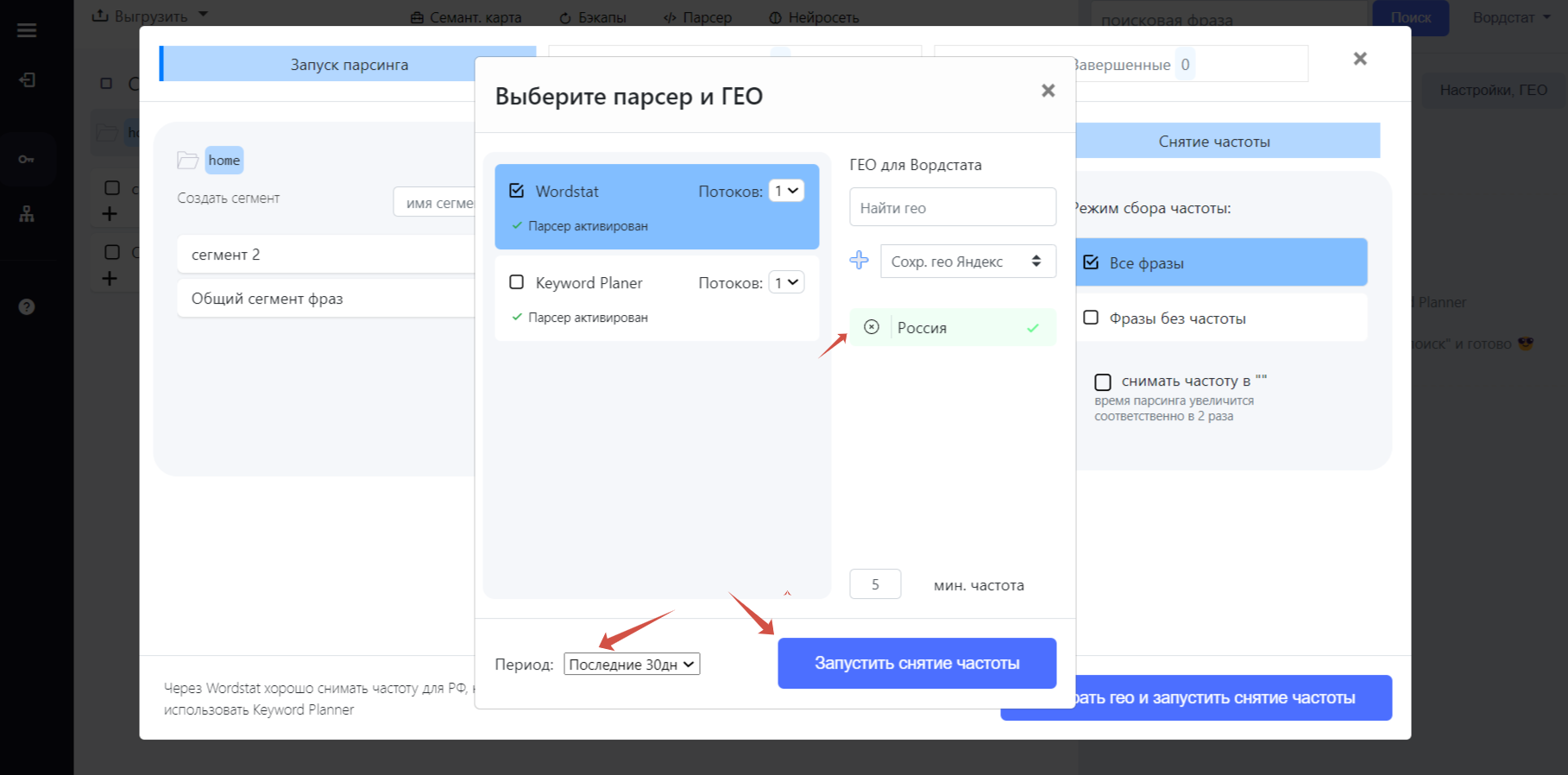Click the 'гео и запустить снятие частоты' button
This screenshot has height=775, width=1568.
coord(1196,697)
